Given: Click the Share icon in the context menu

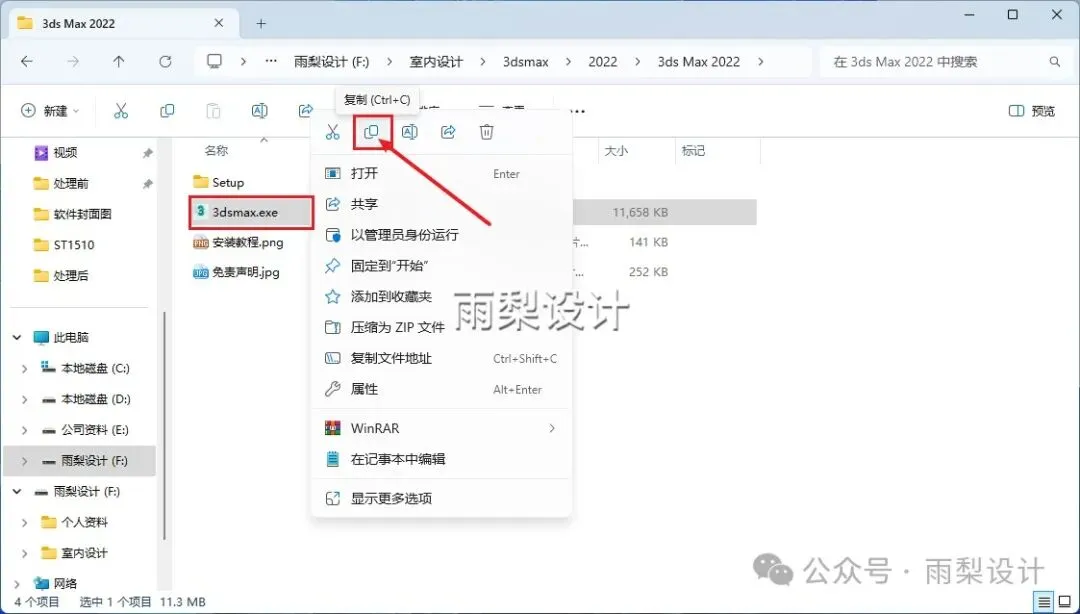Looking at the screenshot, I should pos(448,132).
